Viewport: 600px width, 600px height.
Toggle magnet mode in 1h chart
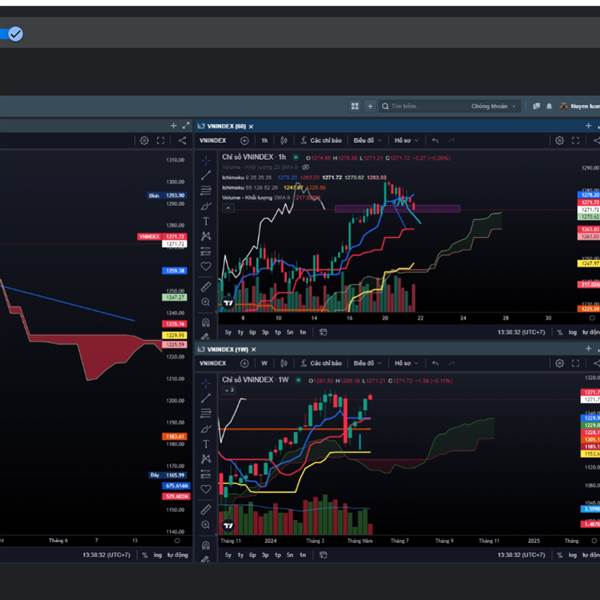point(206,322)
